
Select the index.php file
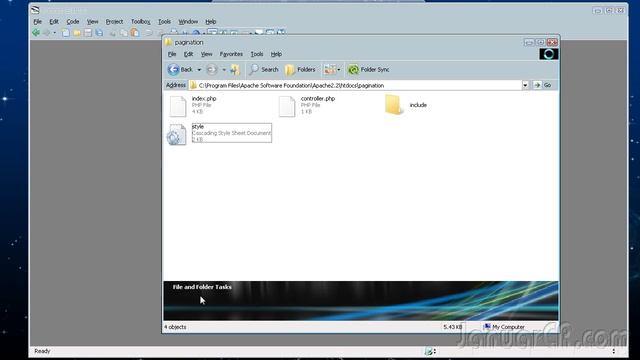coord(193,106)
